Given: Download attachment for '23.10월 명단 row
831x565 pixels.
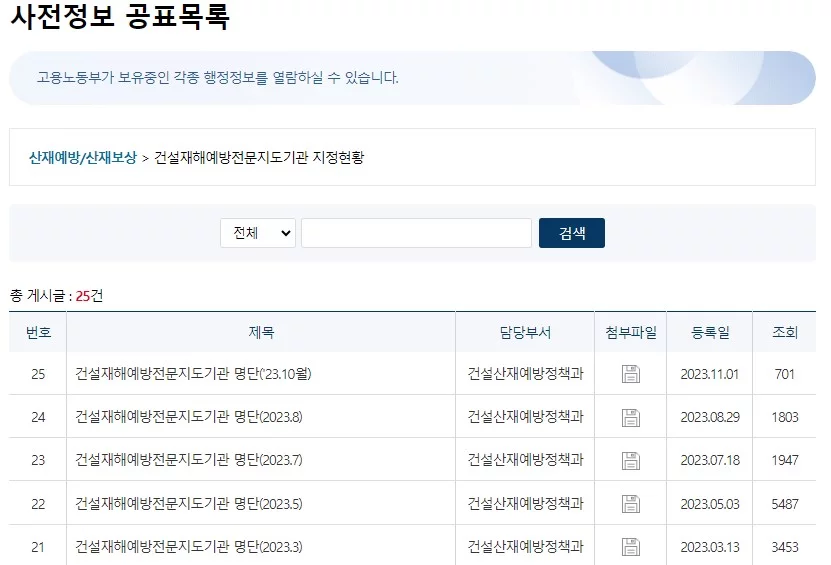Looking at the screenshot, I should (x=631, y=374).
